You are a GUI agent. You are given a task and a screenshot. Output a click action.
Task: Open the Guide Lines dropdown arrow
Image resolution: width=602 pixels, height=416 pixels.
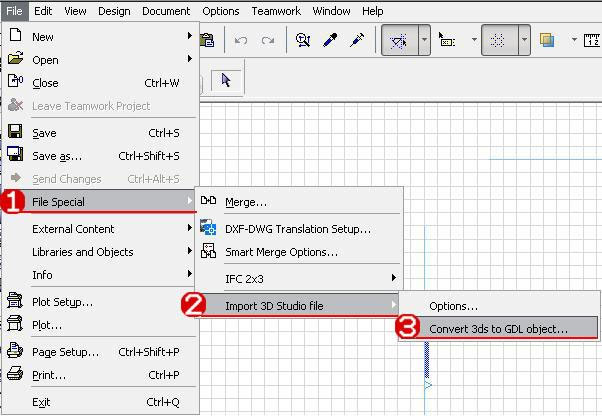[x=424, y=40]
